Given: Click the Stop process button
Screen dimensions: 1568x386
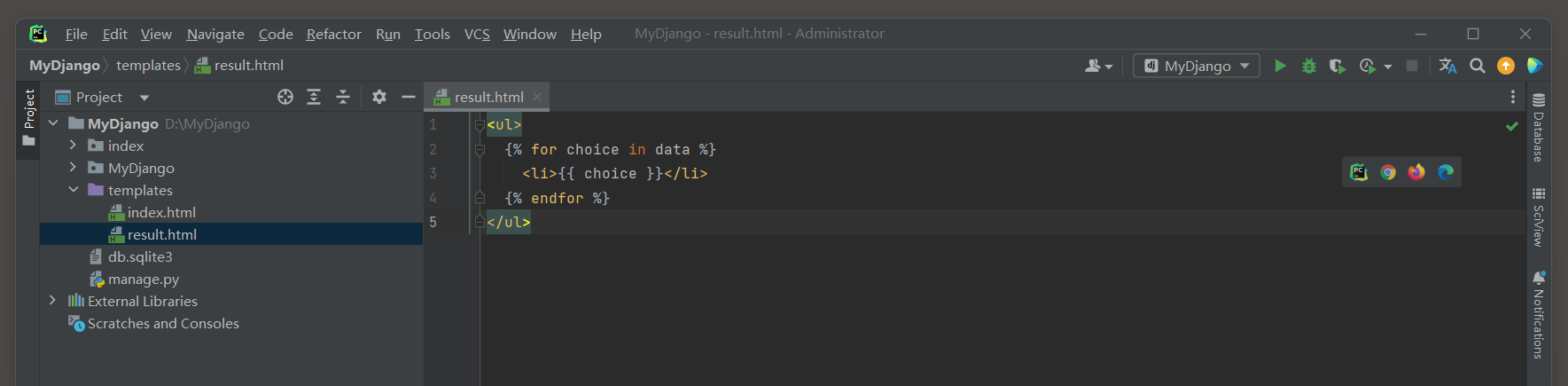Looking at the screenshot, I should point(1412,66).
